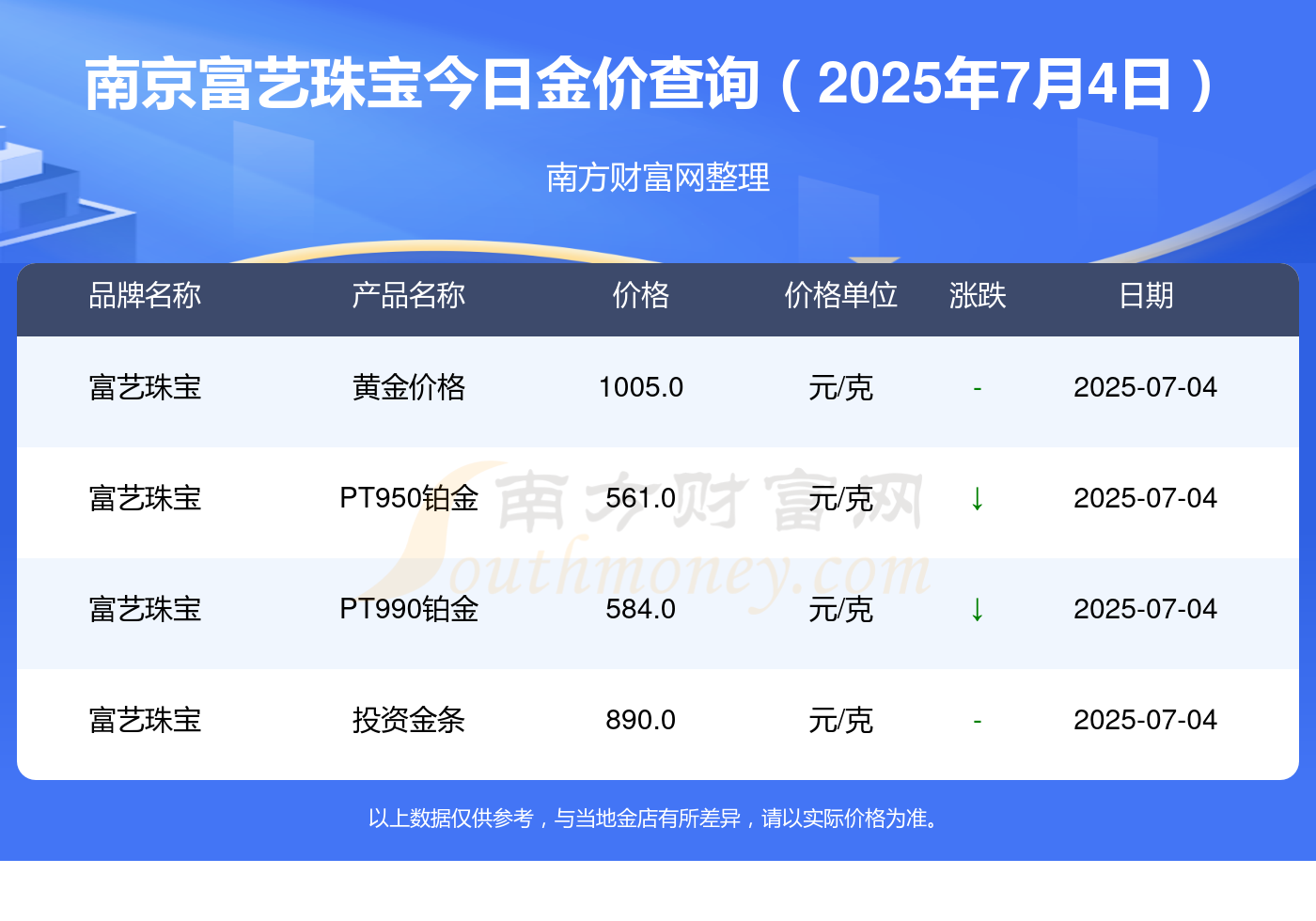Viewport: 1316px width, 921px height.
Task: Click the date in the PT950铂金 row
Action: click(1146, 498)
